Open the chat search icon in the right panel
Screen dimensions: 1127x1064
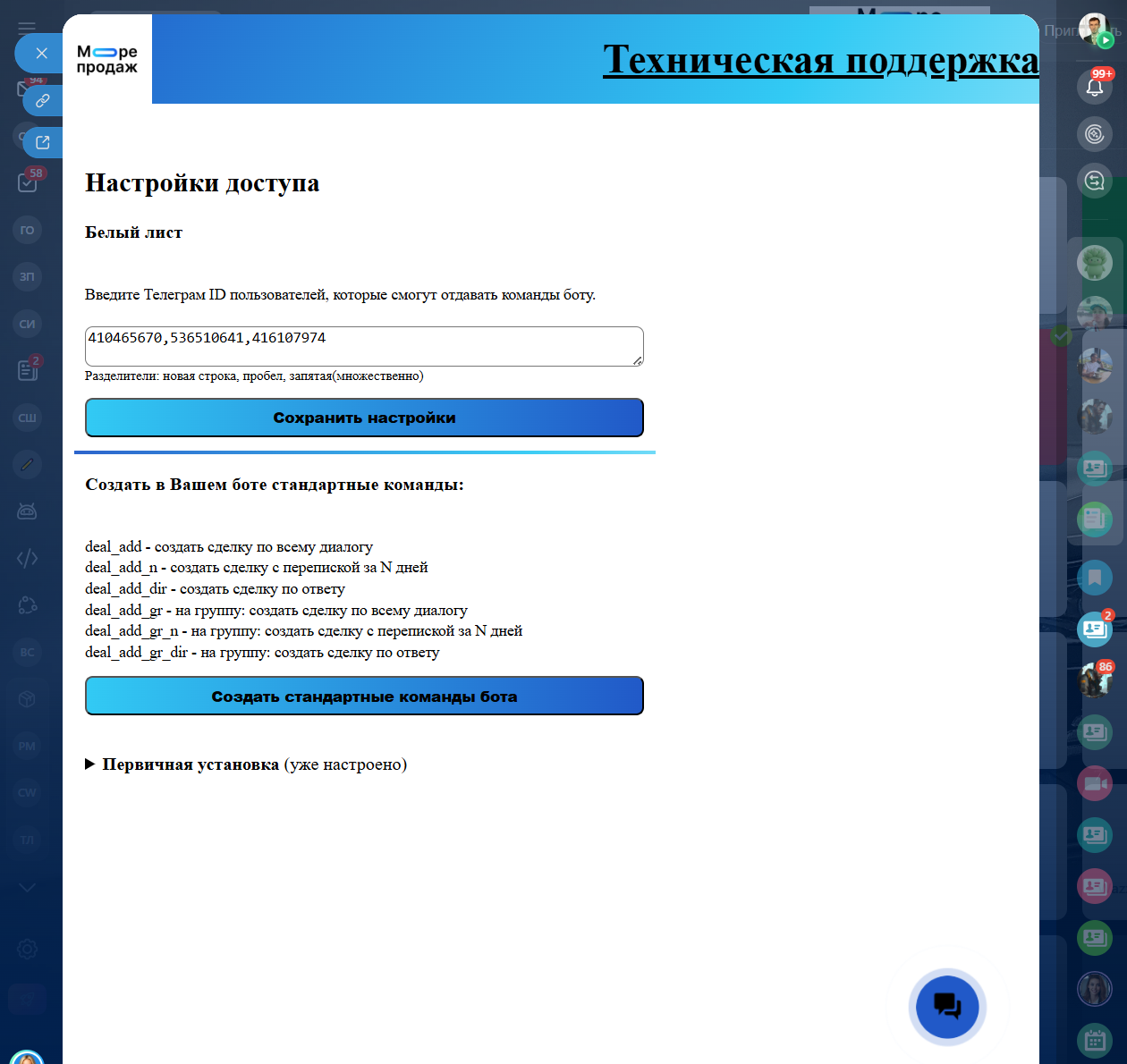click(x=1095, y=182)
